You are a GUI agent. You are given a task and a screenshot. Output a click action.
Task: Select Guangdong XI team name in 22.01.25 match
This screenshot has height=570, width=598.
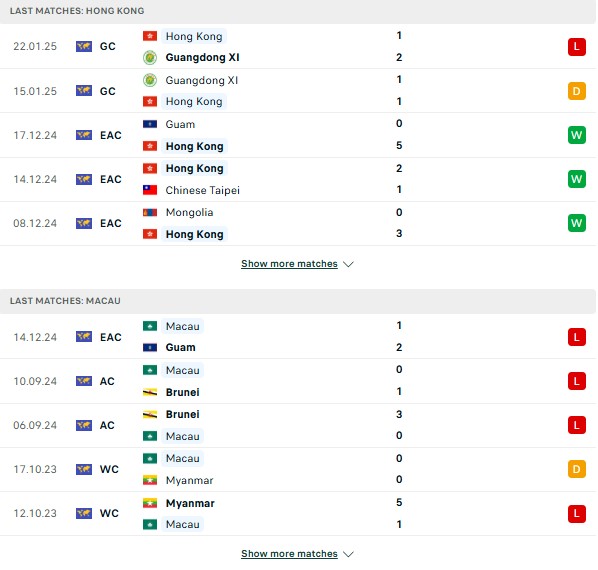point(203,58)
